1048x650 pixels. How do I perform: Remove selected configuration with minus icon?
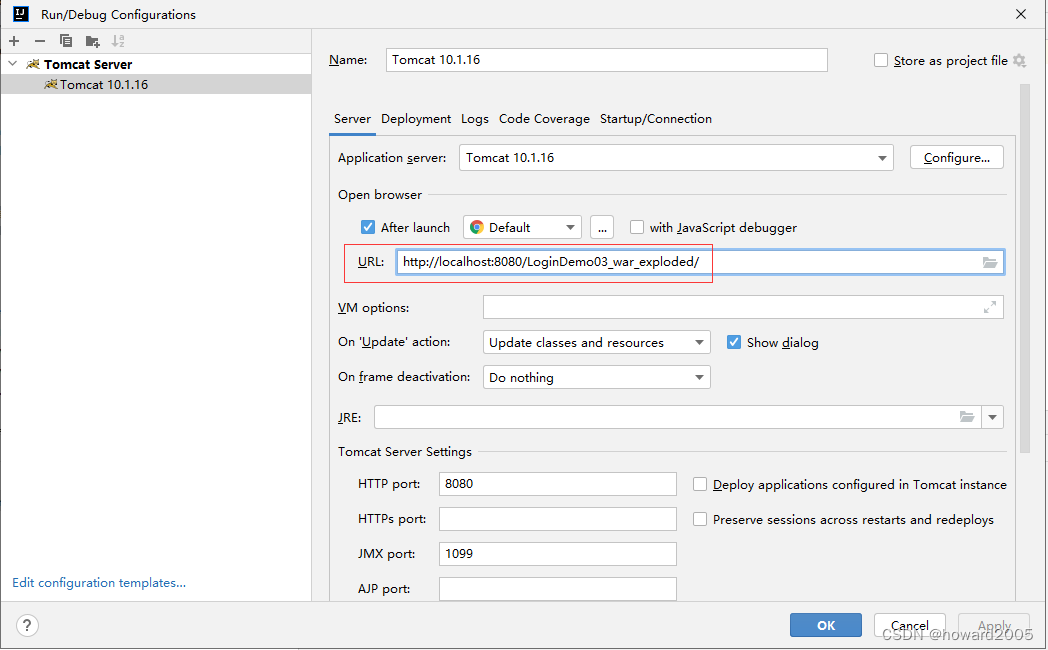click(x=40, y=41)
